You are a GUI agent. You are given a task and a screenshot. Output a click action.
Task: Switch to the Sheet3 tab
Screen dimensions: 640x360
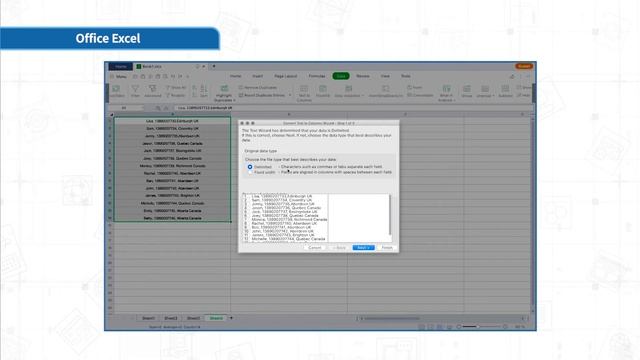tap(193, 318)
